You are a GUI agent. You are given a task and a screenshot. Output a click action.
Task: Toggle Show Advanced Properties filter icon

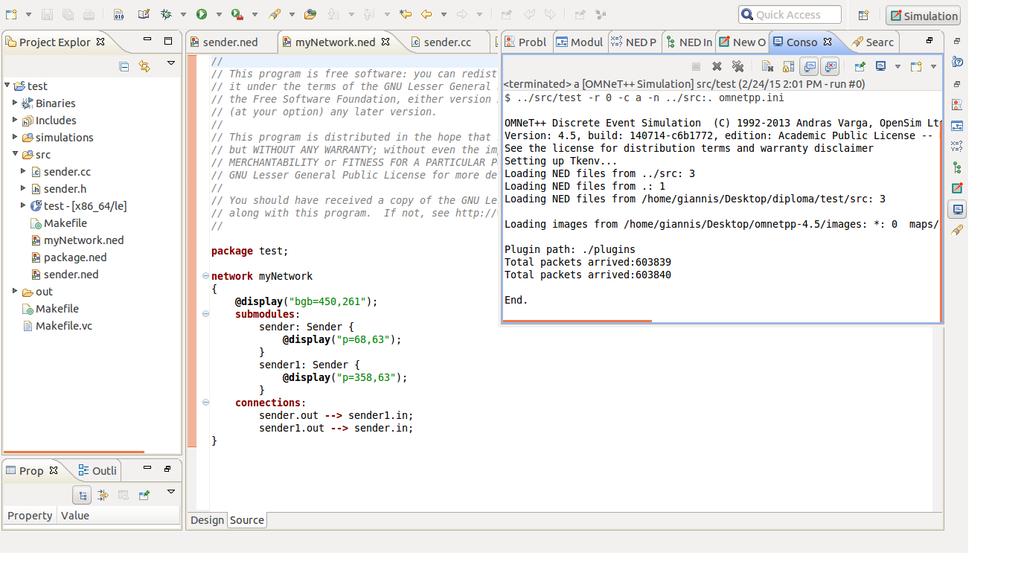click(x=103, y=495)
